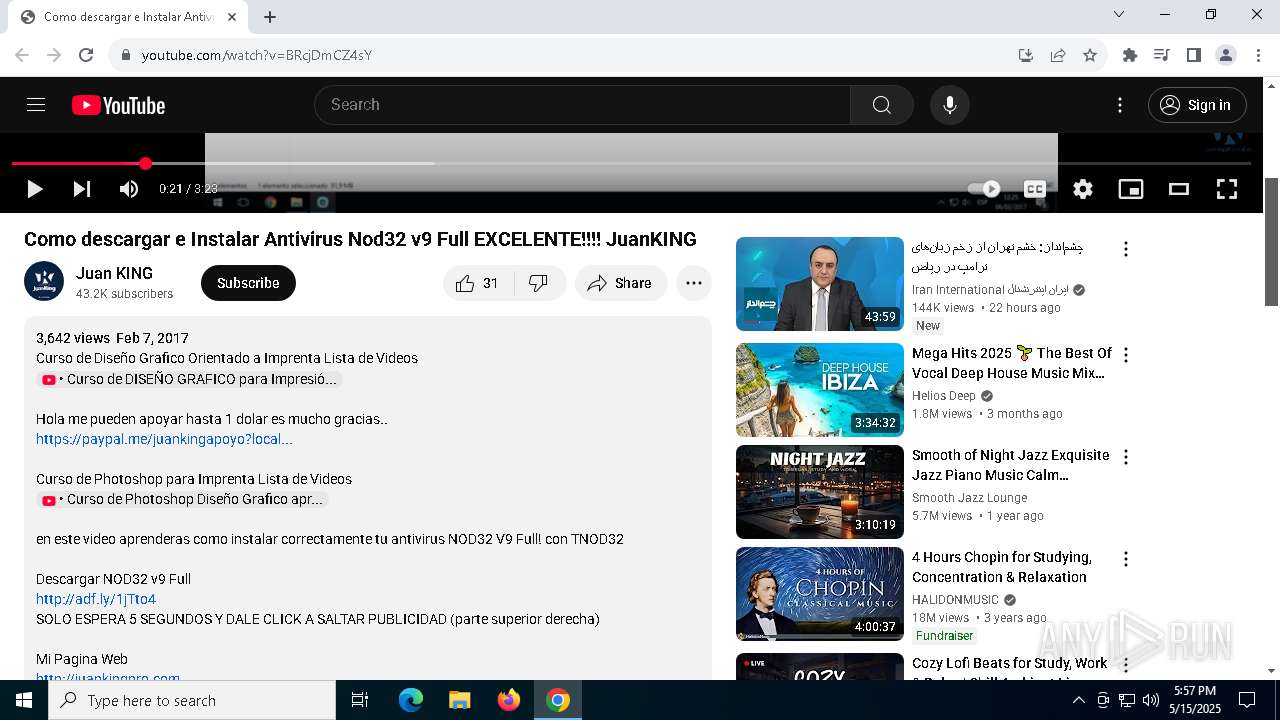The height and width of the screenshot is (720, 1280).
Task: Skip to next video
Action: pyautogui.click(x=82, y=189)
